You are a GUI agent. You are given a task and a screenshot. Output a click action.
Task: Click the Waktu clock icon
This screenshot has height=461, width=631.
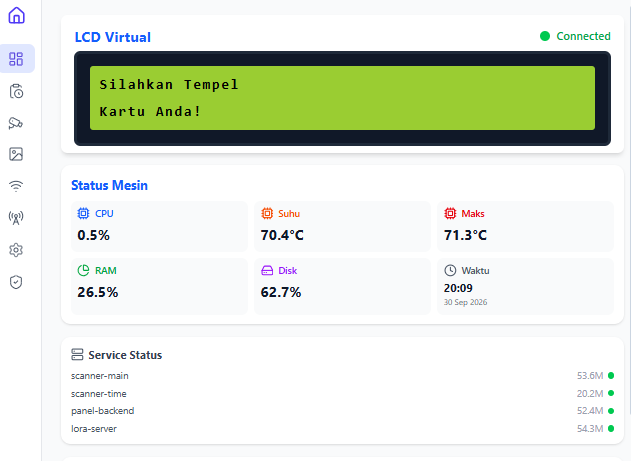(x=450, y=270)
